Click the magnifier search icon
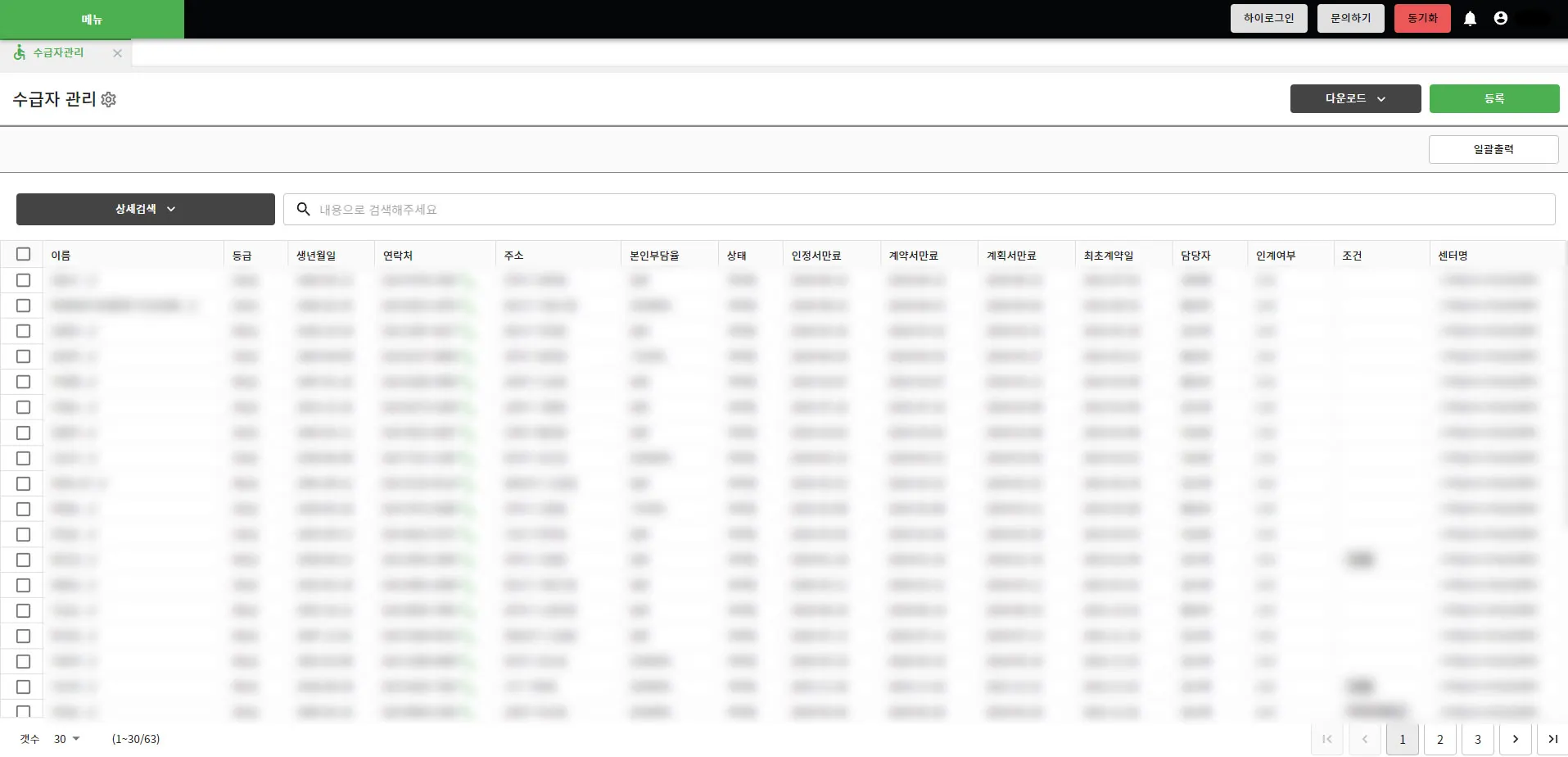This screenshot has width=1568, height=757. (303, 209)
